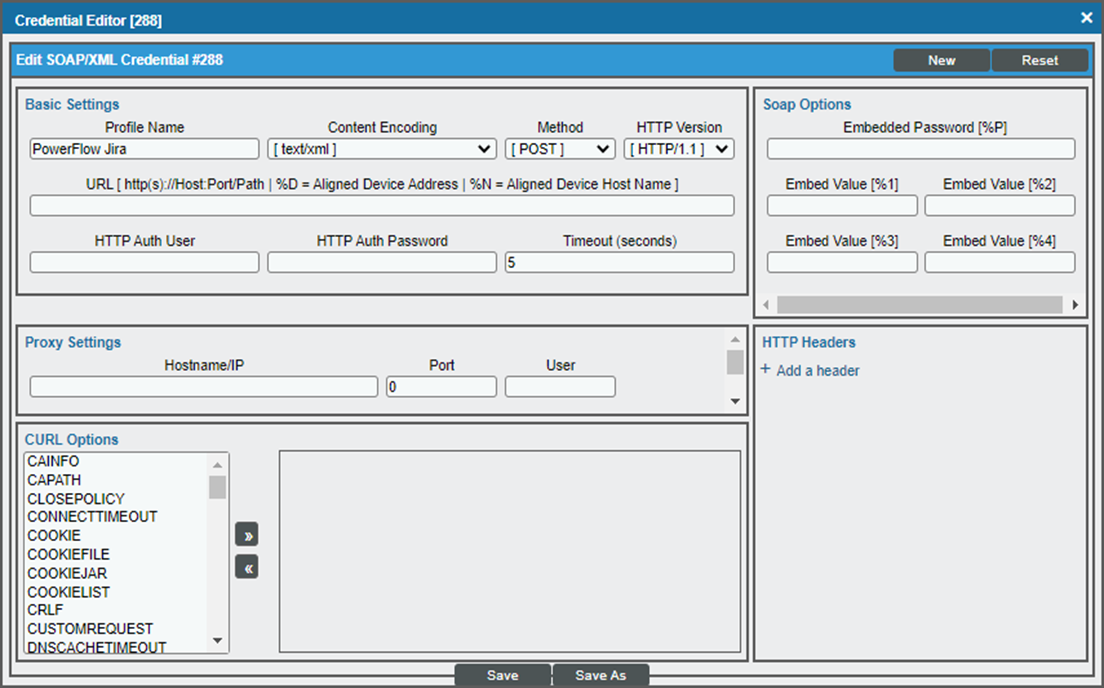Screen dimensions: 1104x688
Task: Close the Credential Editor dialog
Action: (1086, 18)
